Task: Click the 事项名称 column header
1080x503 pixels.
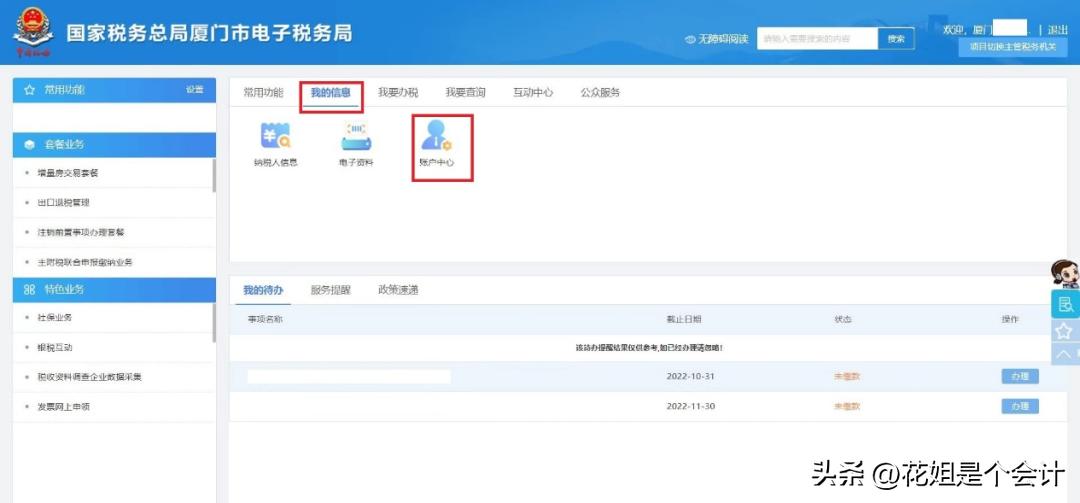Action: (x=265, y=320)
